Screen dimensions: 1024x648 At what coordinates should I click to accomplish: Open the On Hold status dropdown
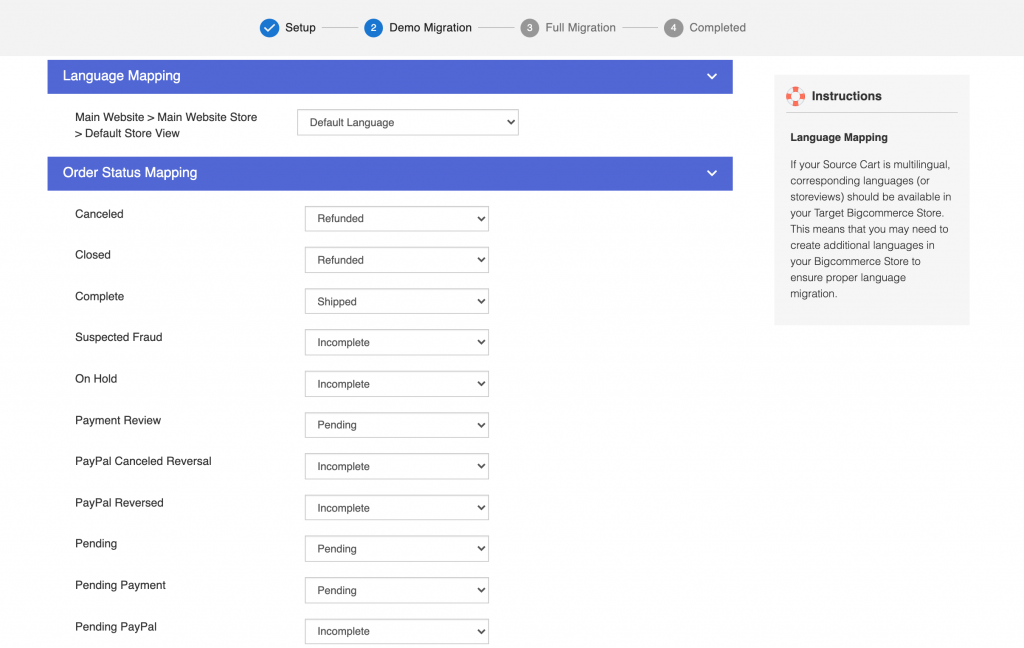point(396,384)
